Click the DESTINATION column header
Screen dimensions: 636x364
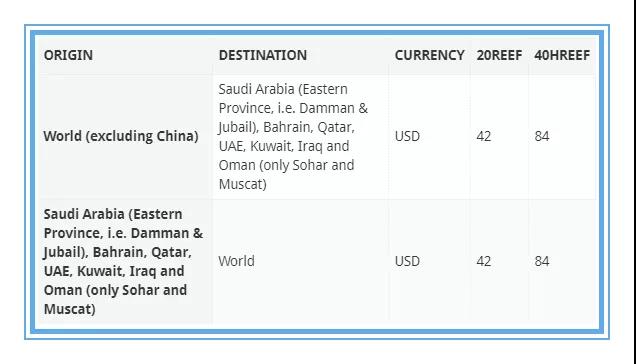(x=262, y=55)
